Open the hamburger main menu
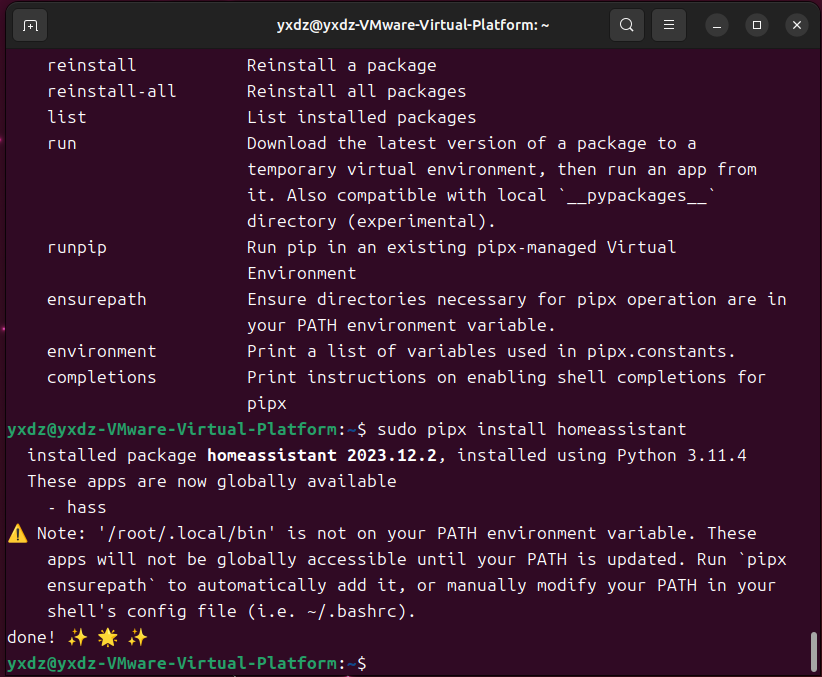The width and height of the screenshot is (822, 677). tap(668, 25)
